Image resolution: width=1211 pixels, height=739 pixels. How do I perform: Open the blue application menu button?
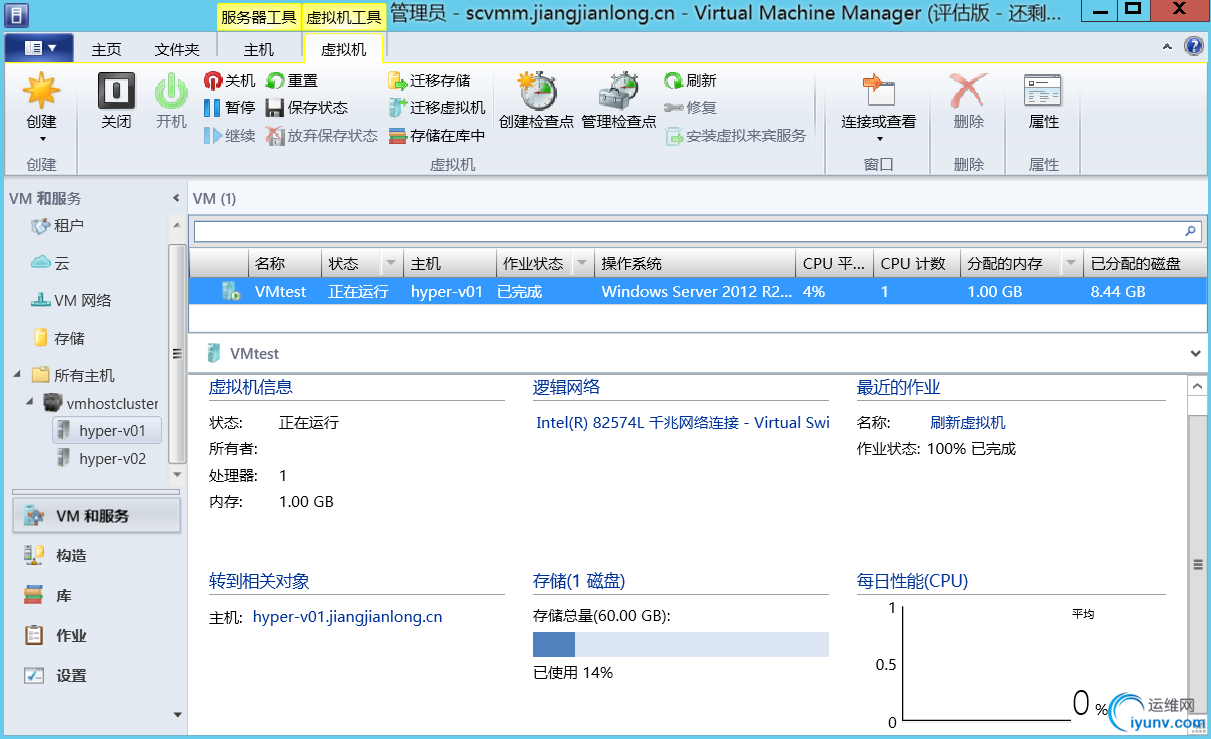pos(39,47)
